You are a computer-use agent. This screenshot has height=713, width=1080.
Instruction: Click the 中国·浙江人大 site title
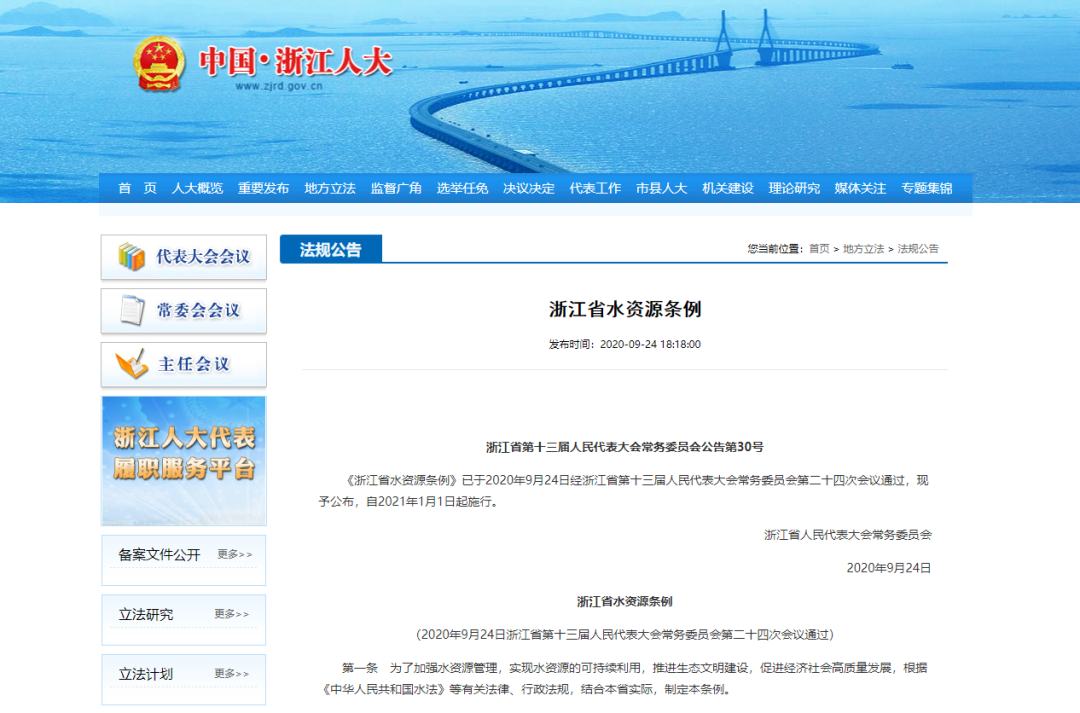[295, 62]
